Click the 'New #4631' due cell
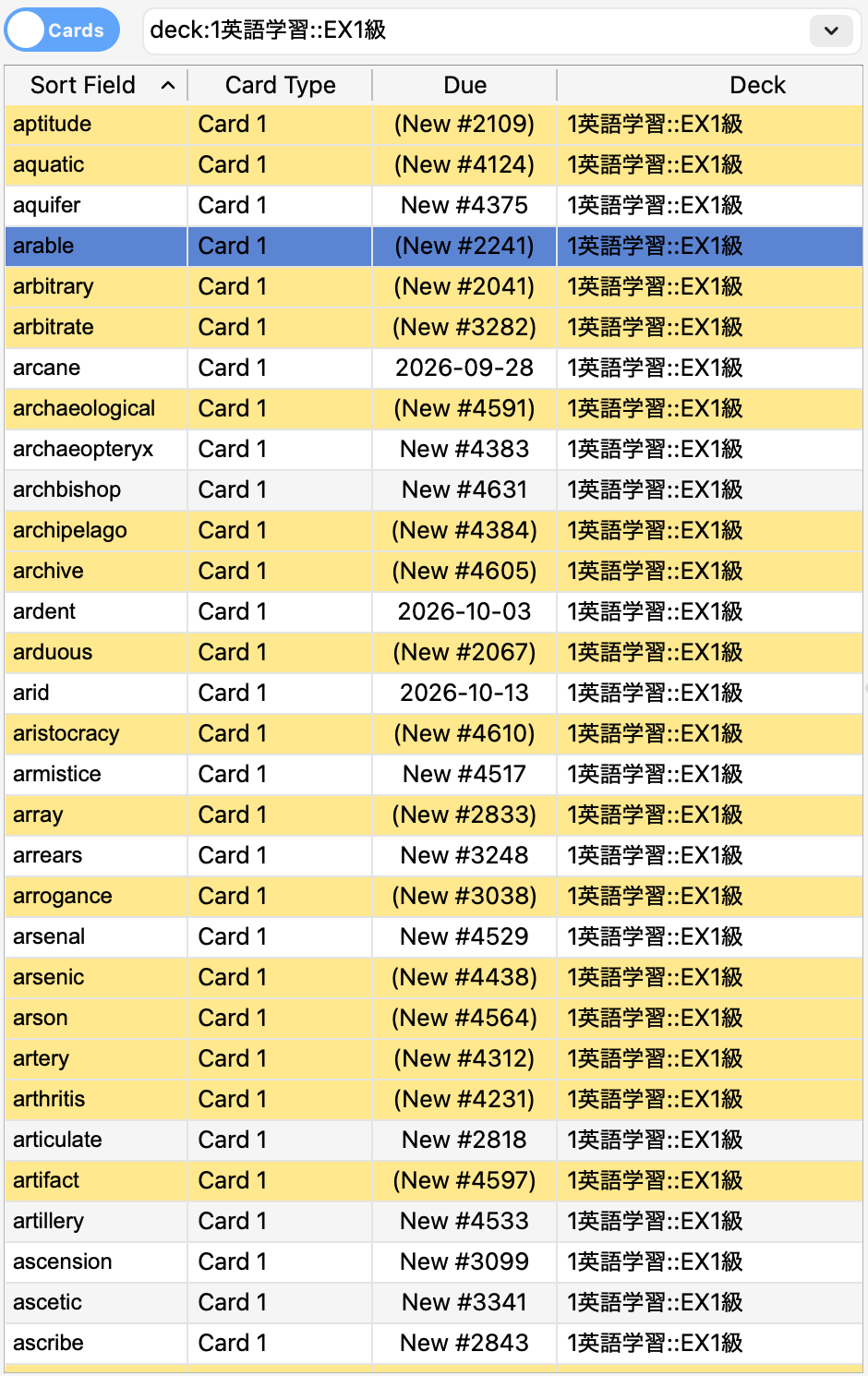 coord(464,489)
